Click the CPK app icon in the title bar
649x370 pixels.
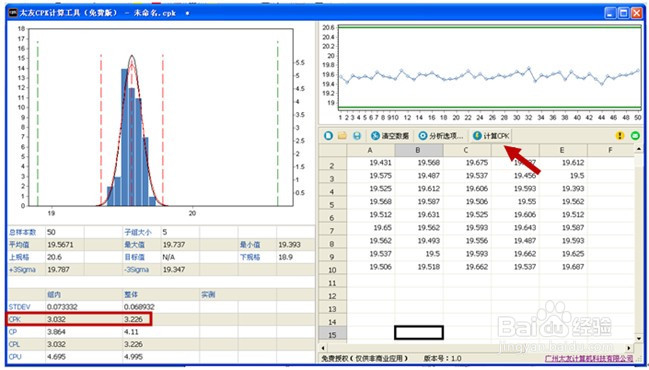(x=13, y=13)
